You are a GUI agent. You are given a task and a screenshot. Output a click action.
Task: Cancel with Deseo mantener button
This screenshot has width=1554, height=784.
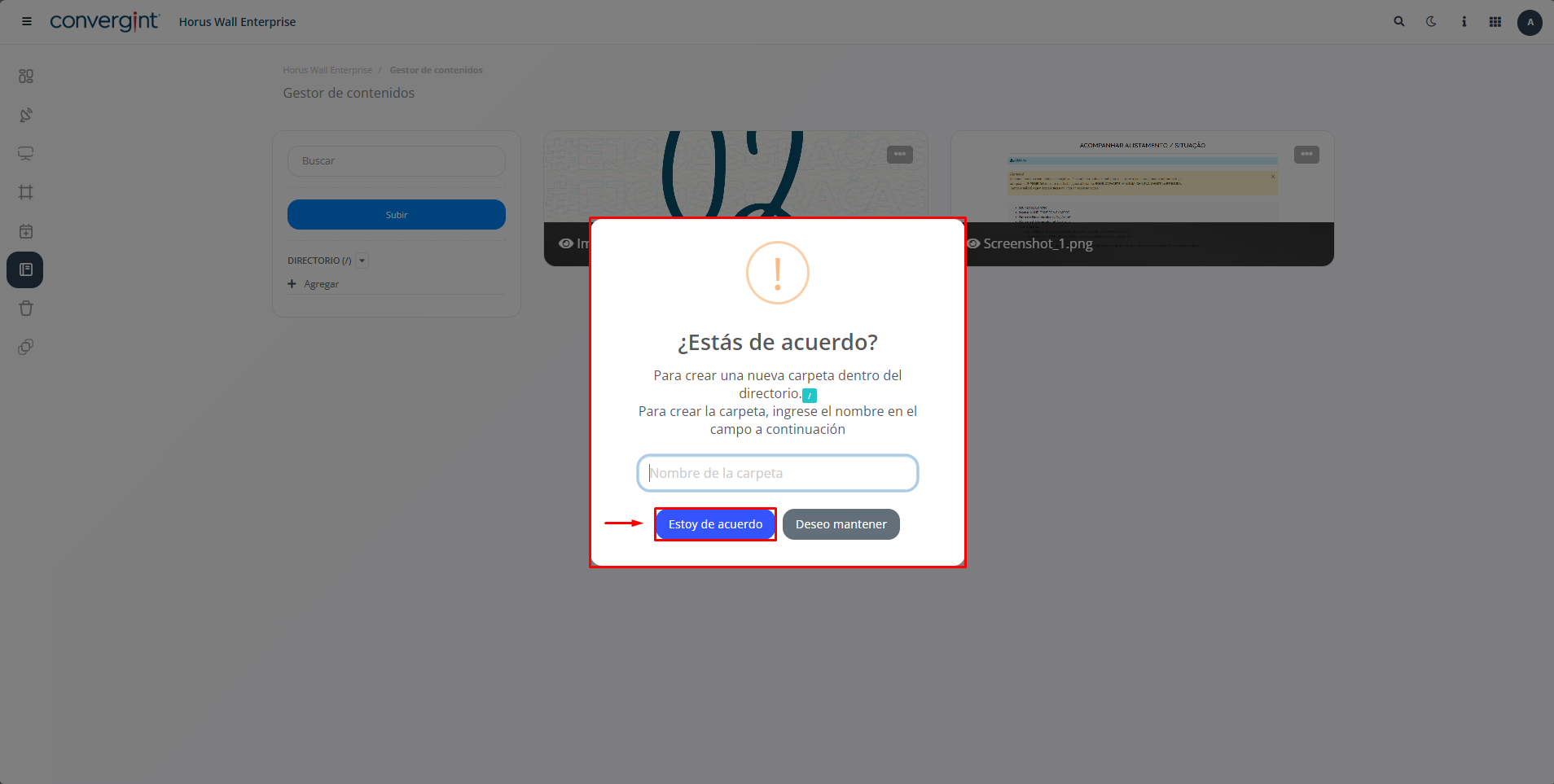(841, 524)
